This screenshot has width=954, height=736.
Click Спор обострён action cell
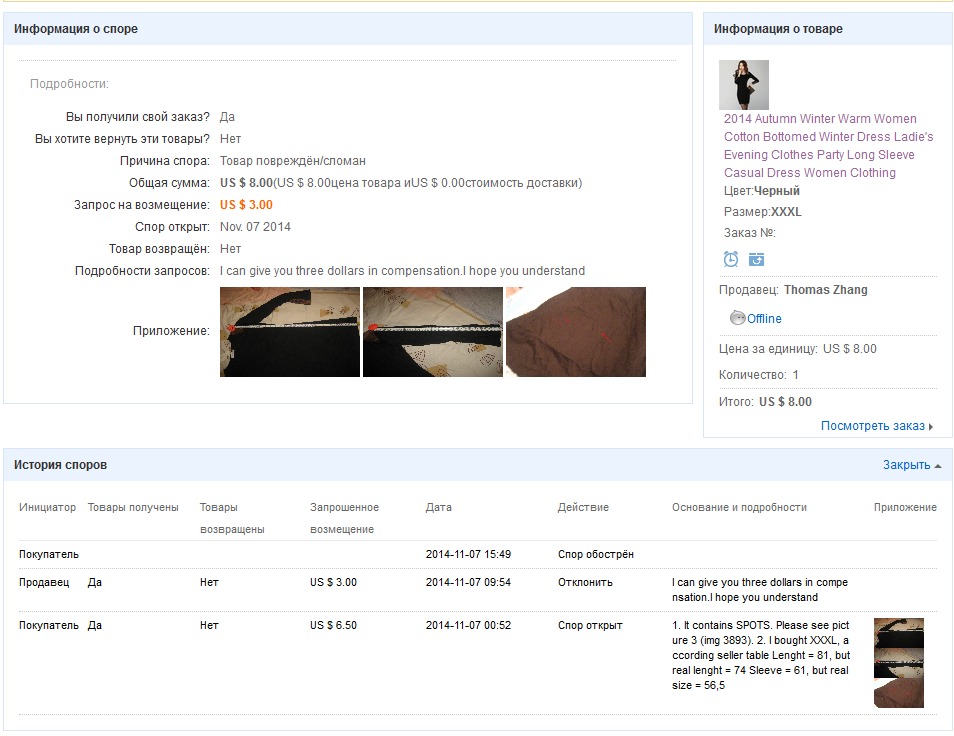[x=596, y=554]
